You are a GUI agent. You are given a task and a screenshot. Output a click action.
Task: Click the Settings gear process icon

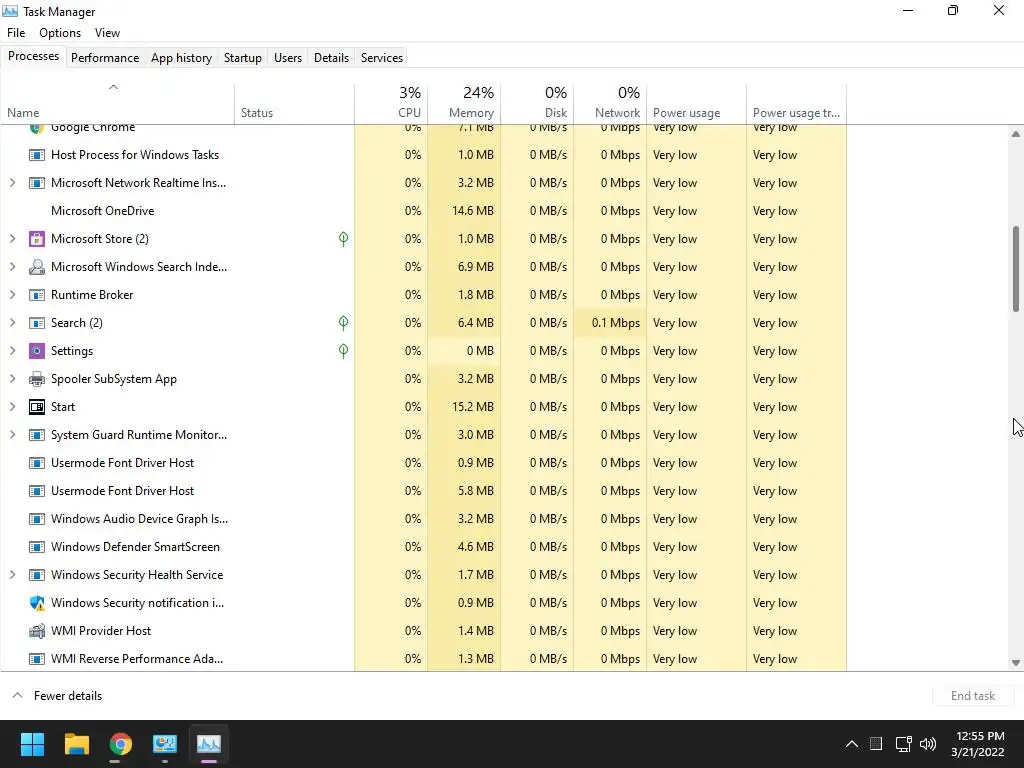click(x=37, y=351)
